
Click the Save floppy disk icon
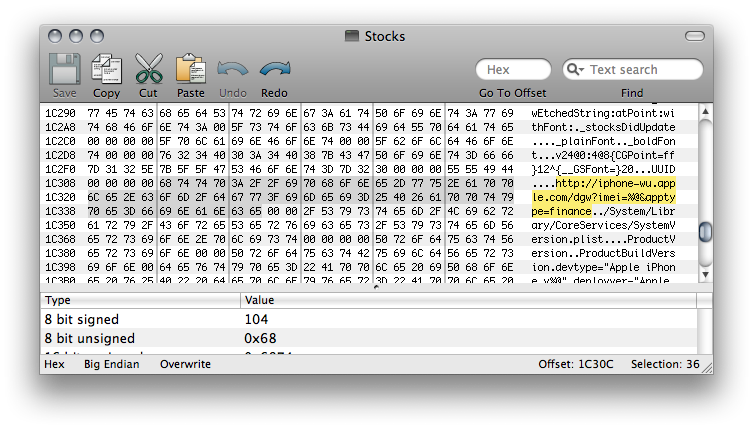coord(64,70)
